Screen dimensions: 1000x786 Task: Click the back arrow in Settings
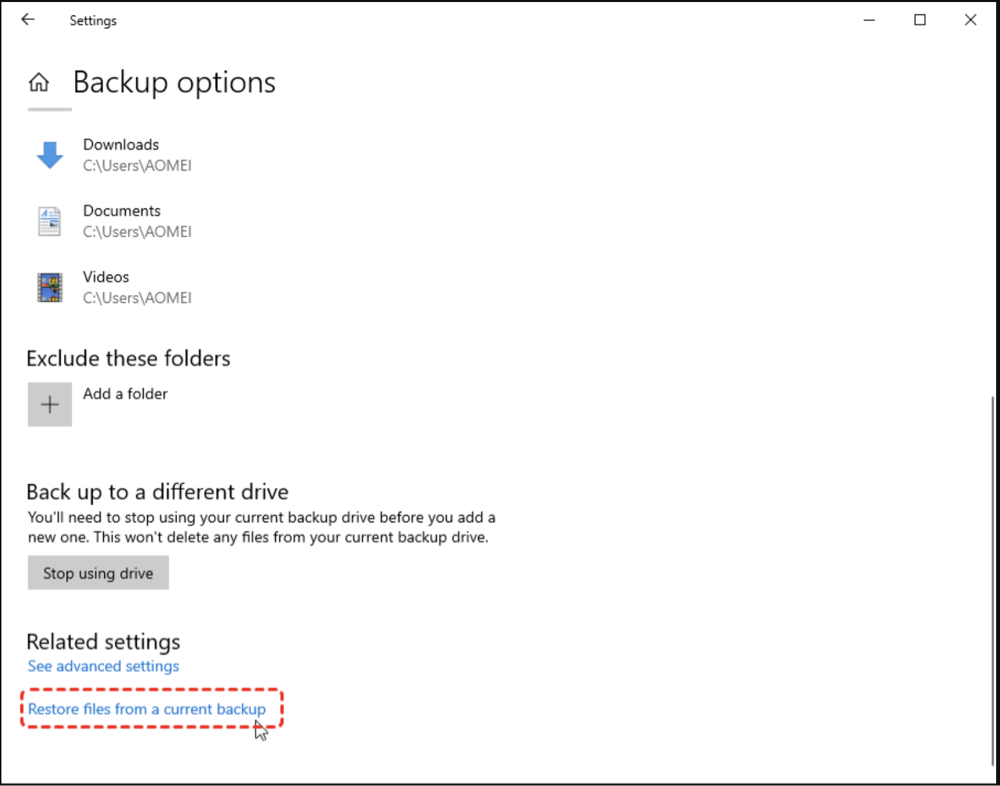pyautogui.click(x=28, y=20)
